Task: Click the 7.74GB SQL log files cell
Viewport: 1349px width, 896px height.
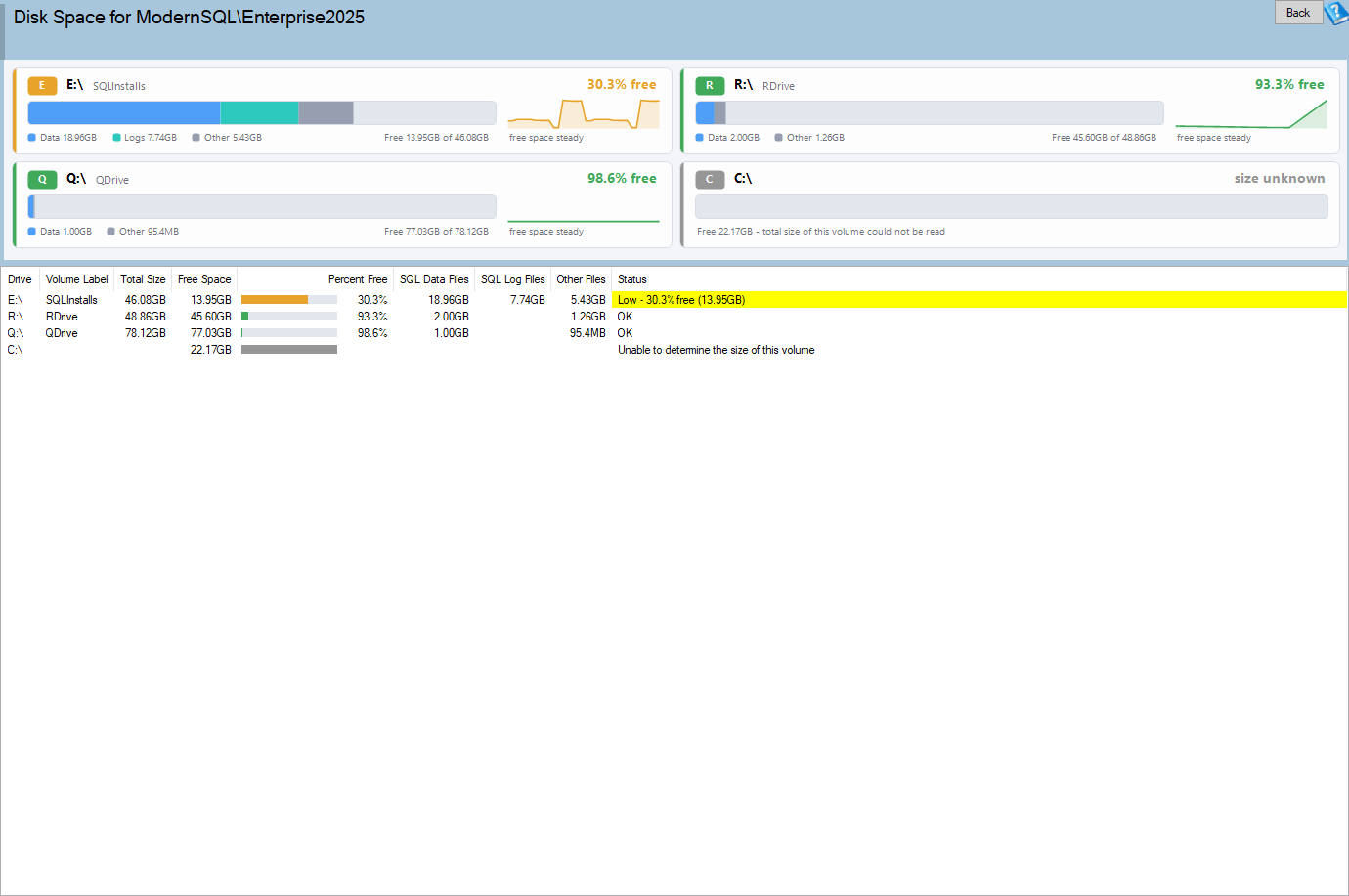Action: point(528,300)
